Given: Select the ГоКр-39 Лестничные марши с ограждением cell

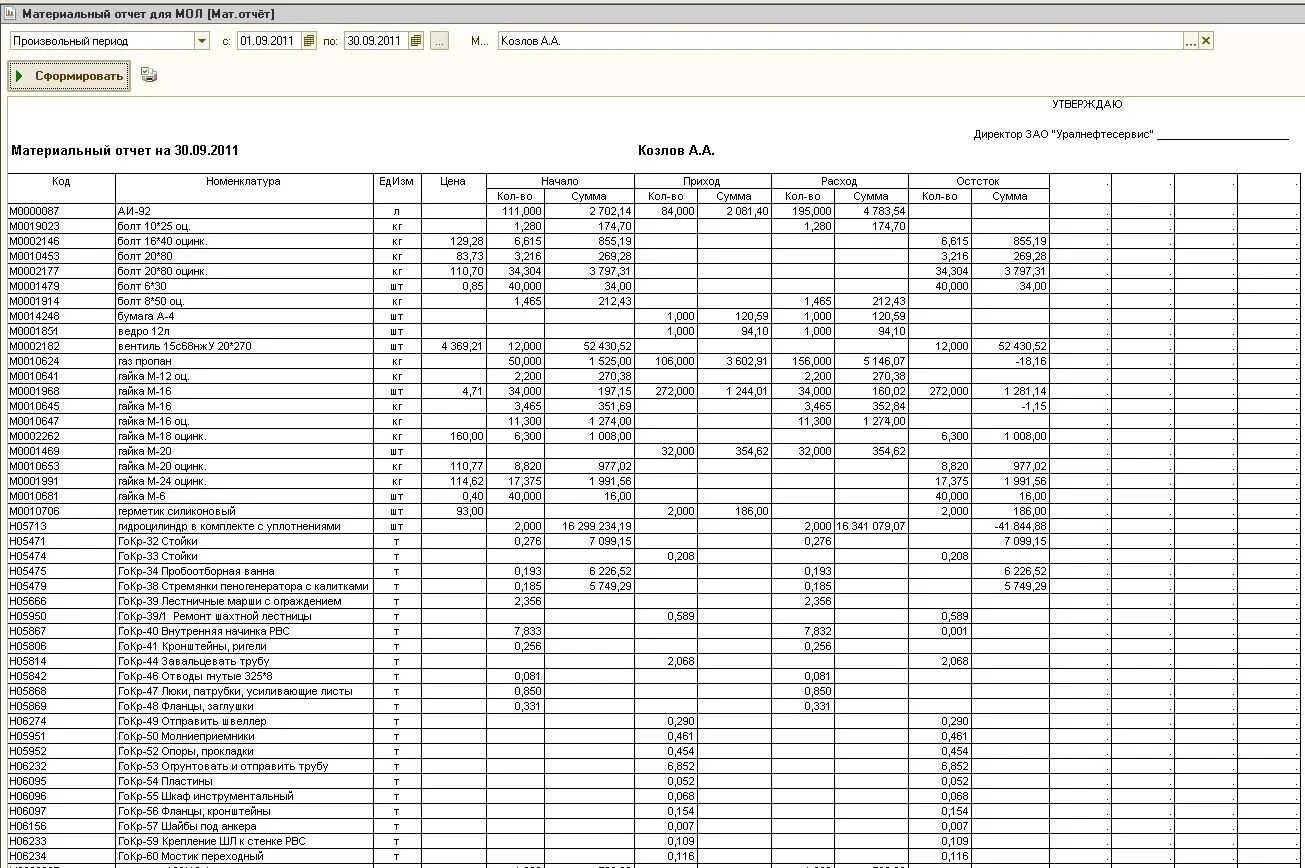Looking at the screenshot, I should pyautogui.click(x=244, y=601).
